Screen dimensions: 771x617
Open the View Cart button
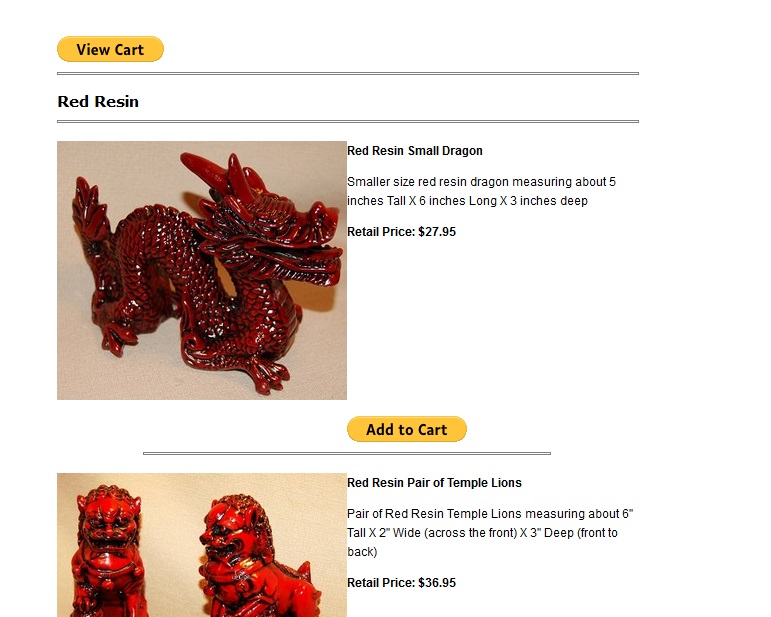(x=110, y=49)
